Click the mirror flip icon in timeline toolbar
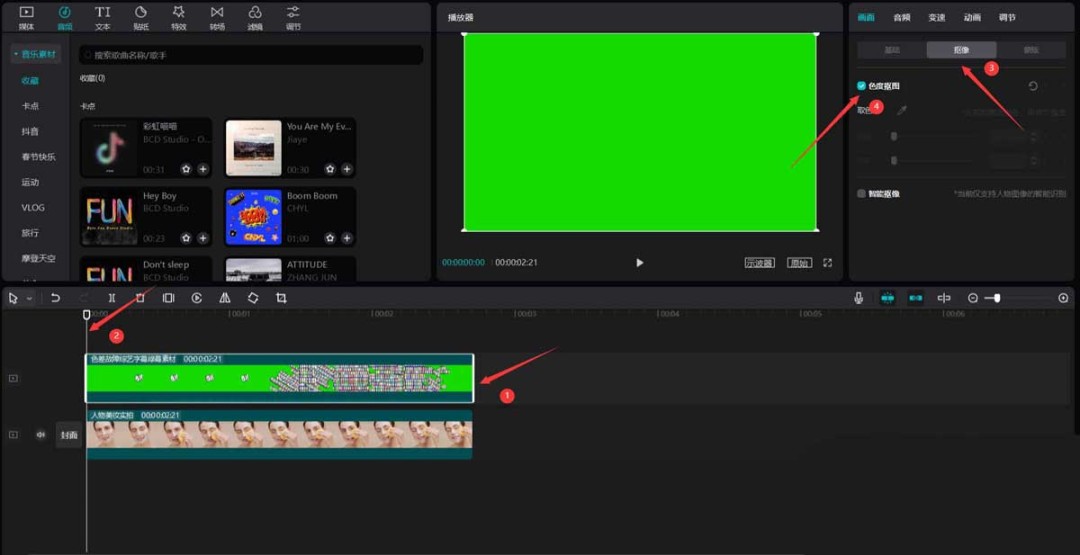The width and height of the screenshot is (1080, 555). click(x=225, y=298)
